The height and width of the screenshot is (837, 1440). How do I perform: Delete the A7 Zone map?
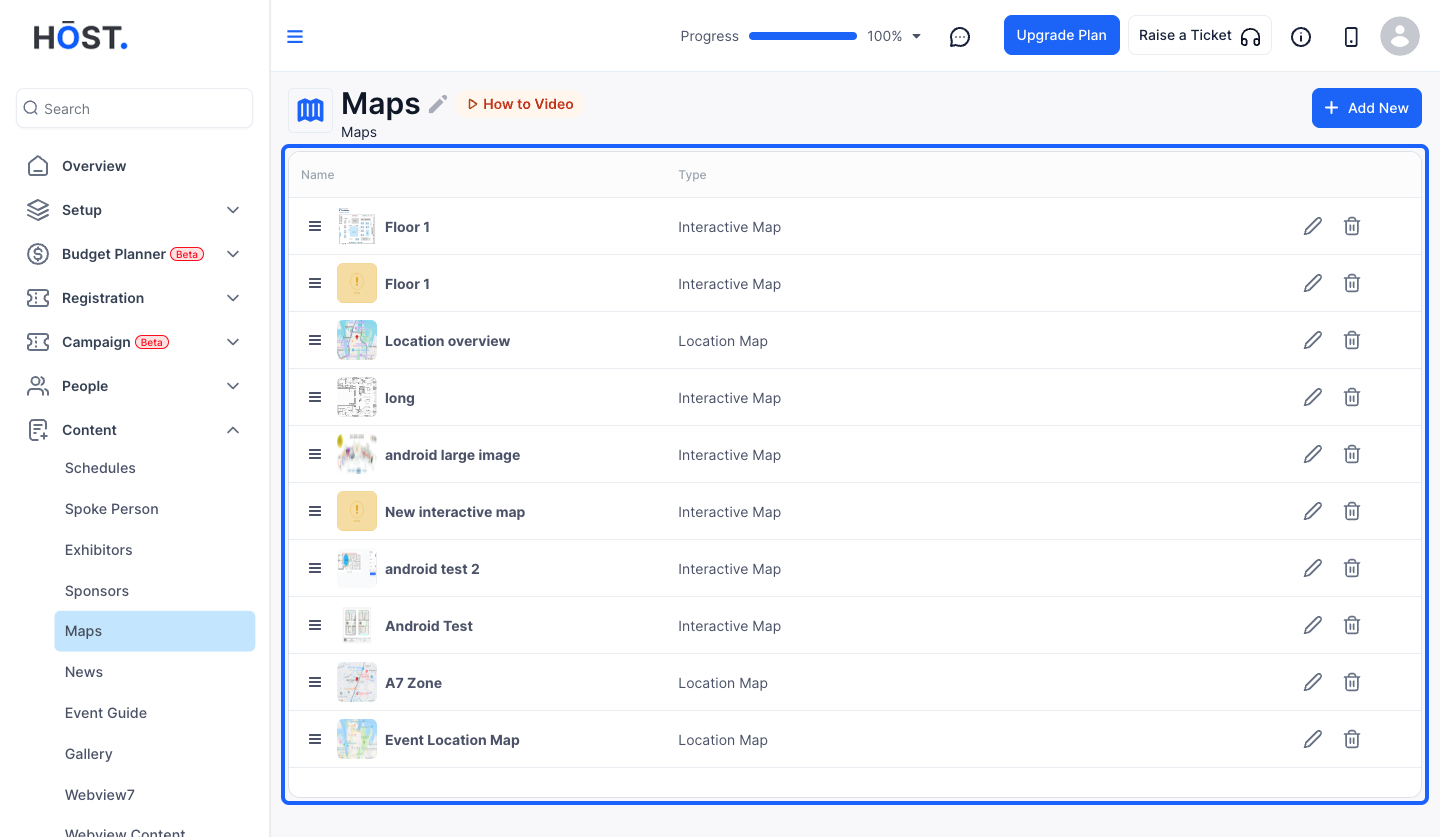pos(1352,682)
